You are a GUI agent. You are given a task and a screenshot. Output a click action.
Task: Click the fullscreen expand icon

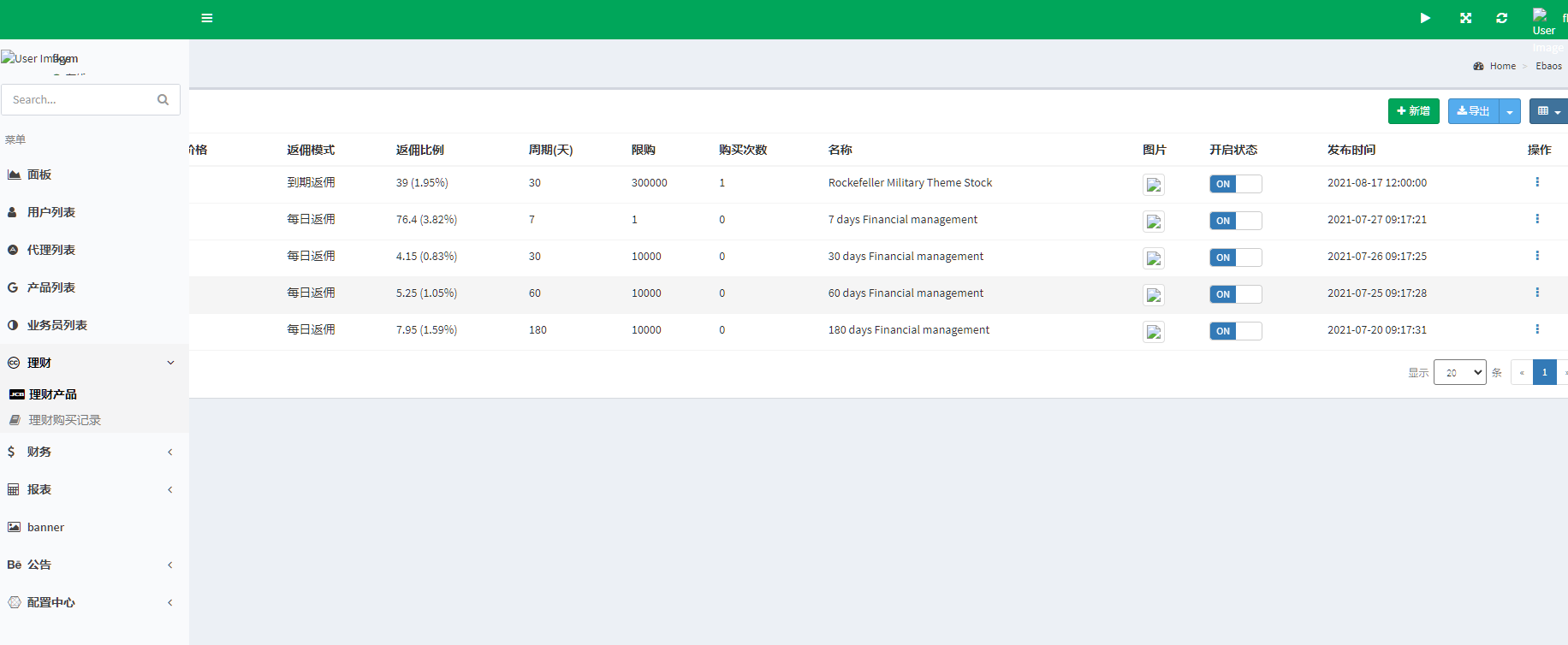pos(1465,18)
